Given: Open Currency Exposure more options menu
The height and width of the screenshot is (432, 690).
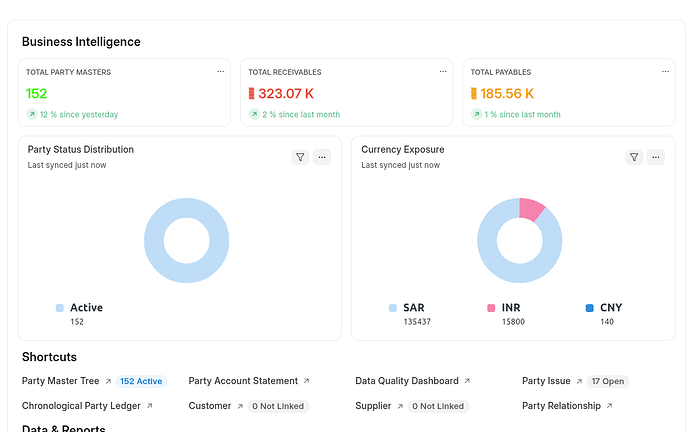Looking at the screenshot, I should pos(655,157).
